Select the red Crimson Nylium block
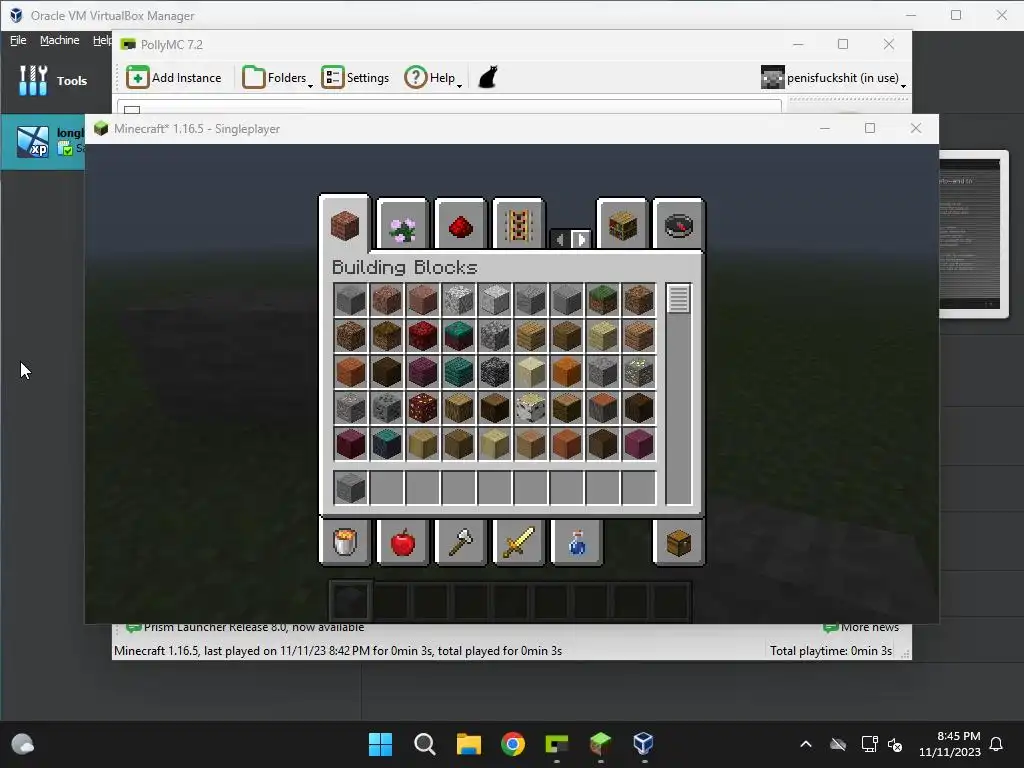 [423, 336]
